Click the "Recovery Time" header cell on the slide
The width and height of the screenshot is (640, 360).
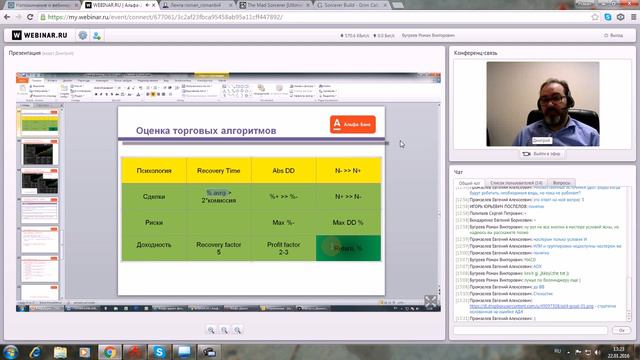(218, 171)
